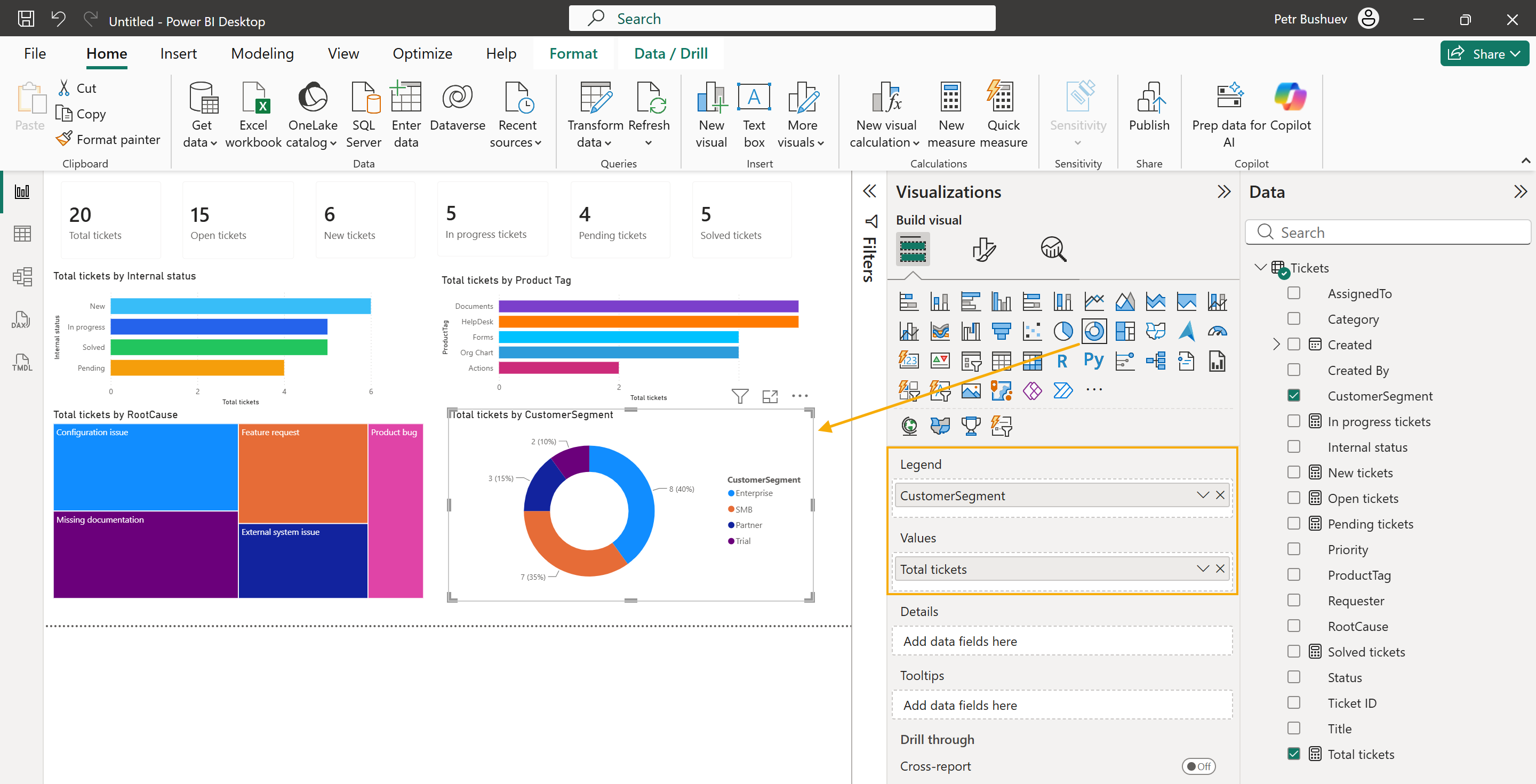Expand the Filters pane chevrons

click(x=869, y=191)
